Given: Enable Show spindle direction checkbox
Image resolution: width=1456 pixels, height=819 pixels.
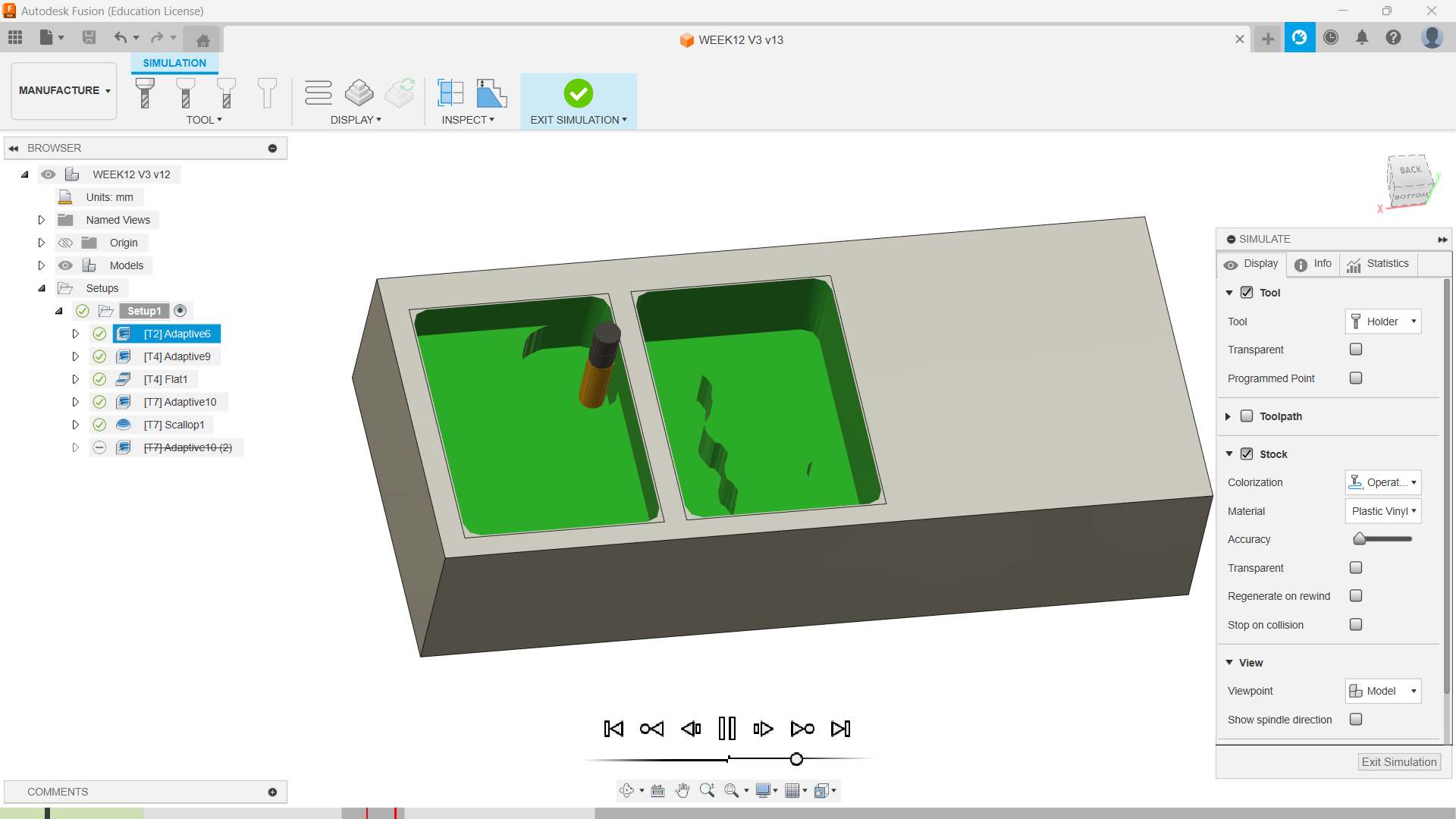Looking at the screenshot, I should [x=1356, y=720].
